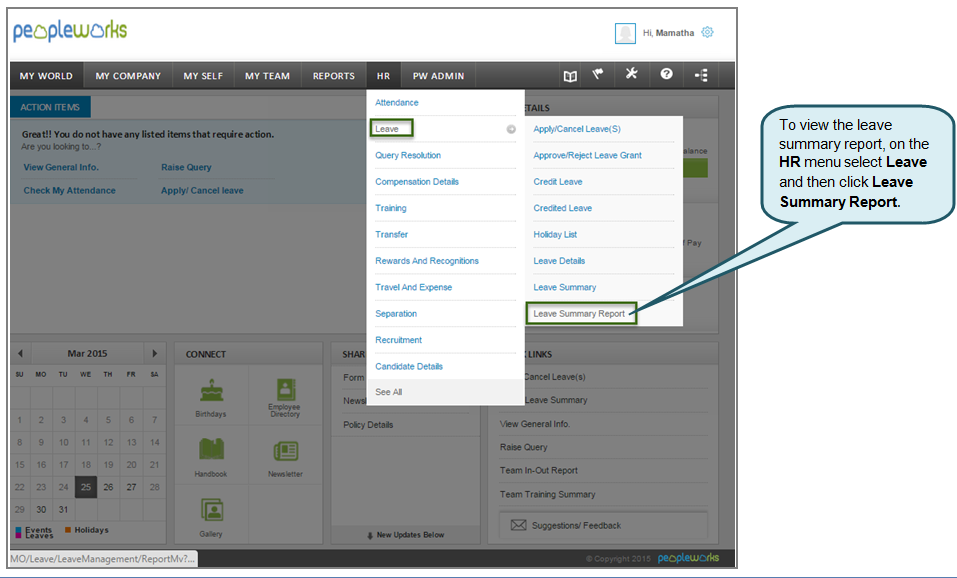
Task: Open the MY SELF menu
Action: pyautogui.click(x=203, y=76)
